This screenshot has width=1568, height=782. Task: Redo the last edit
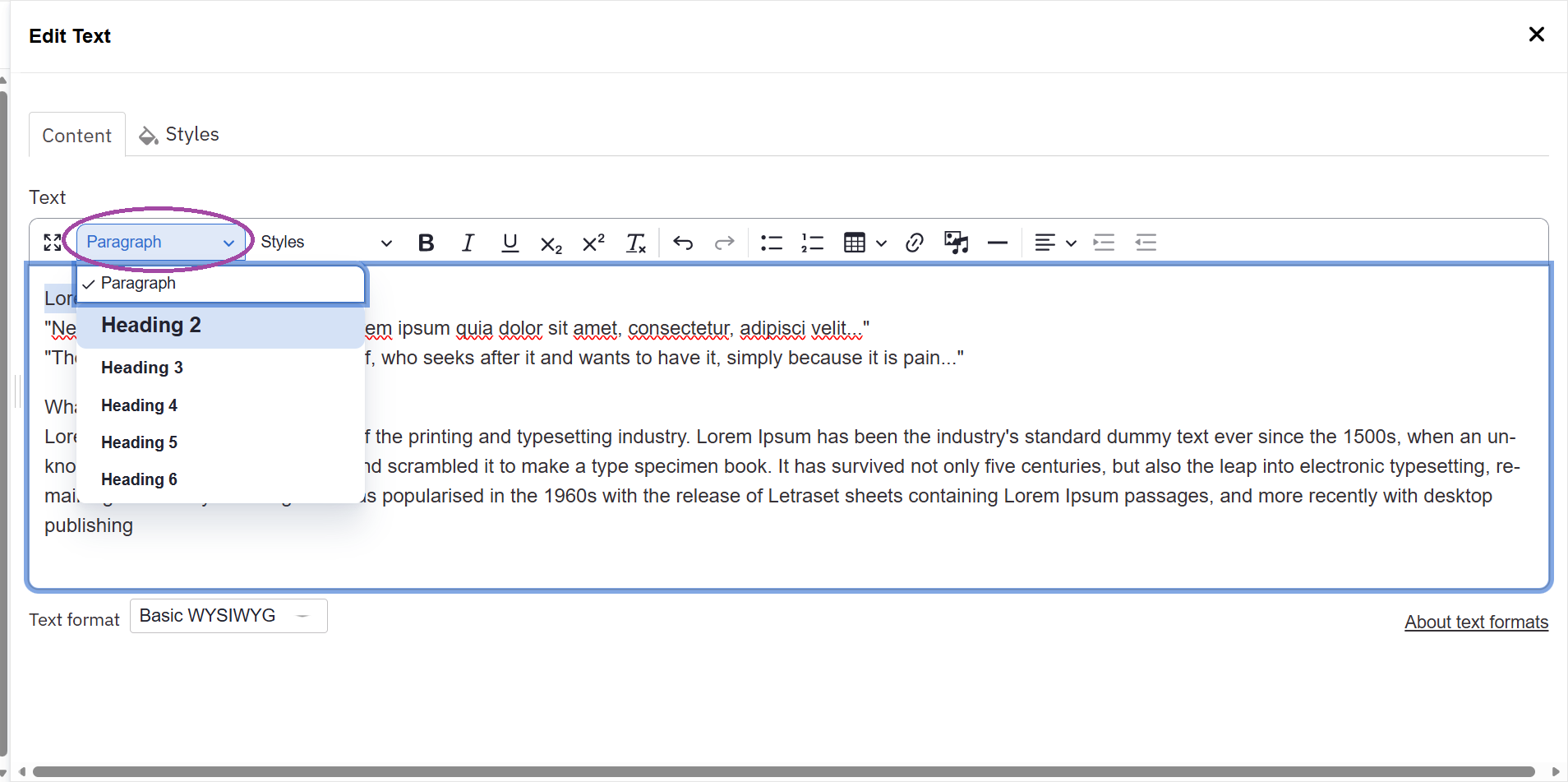(724, 243)
